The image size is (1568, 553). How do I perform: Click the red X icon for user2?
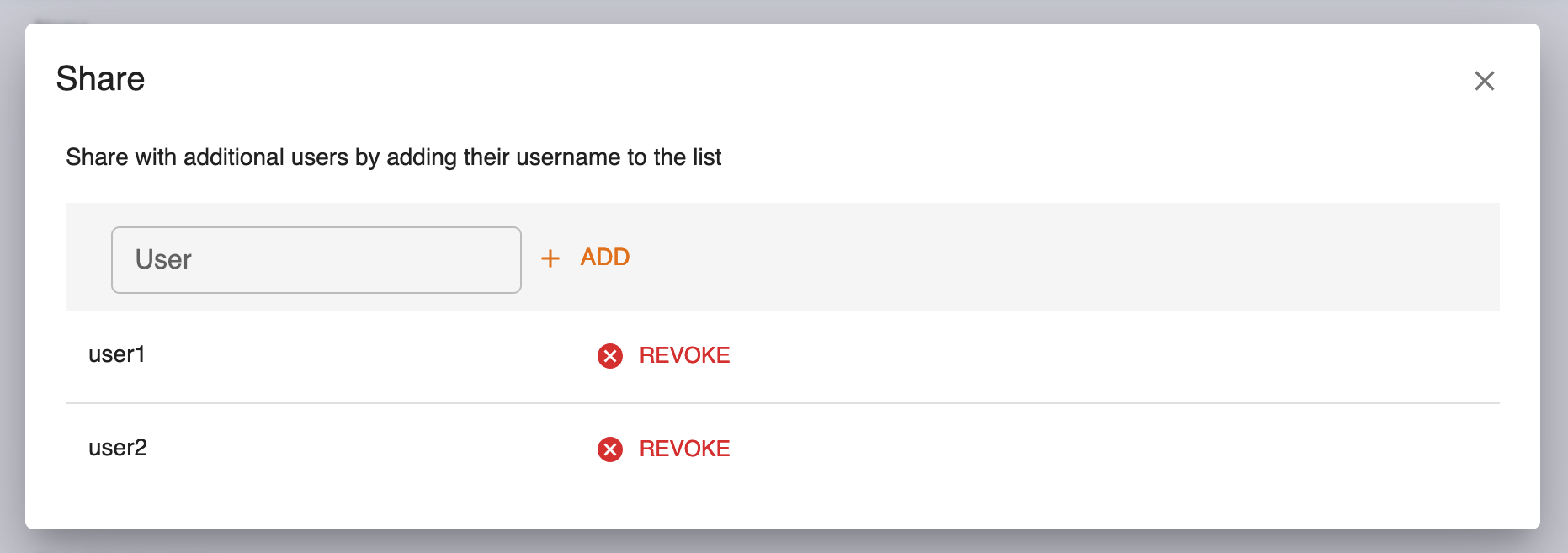[610, 449]
